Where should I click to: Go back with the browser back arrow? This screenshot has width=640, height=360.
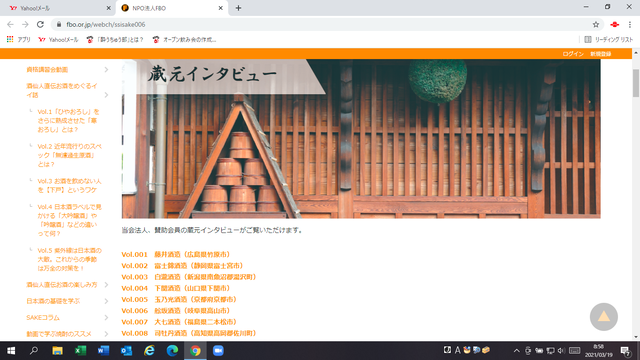pos(11,24)
